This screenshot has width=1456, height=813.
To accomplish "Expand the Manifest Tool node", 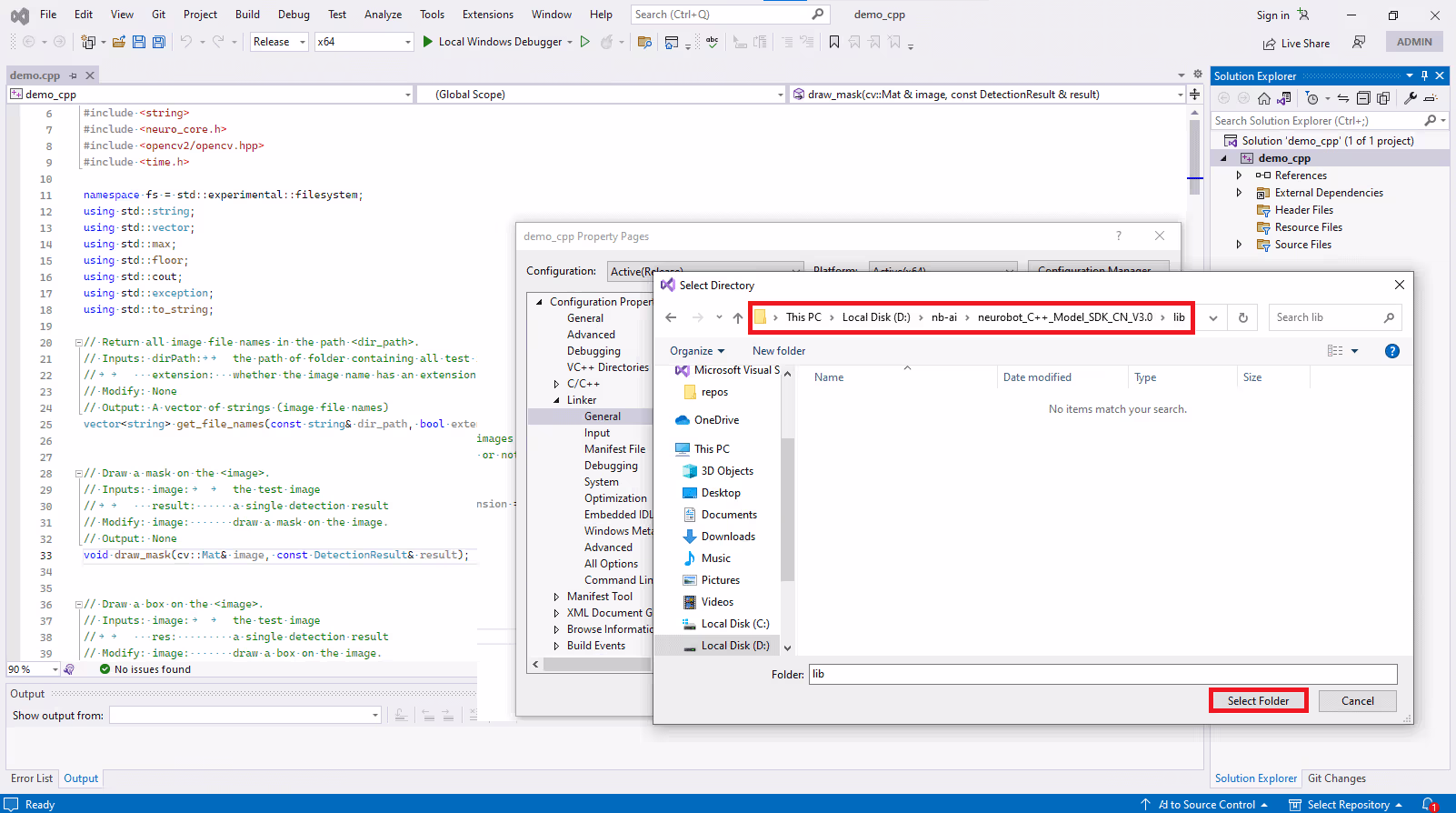I will click(556, 597).
